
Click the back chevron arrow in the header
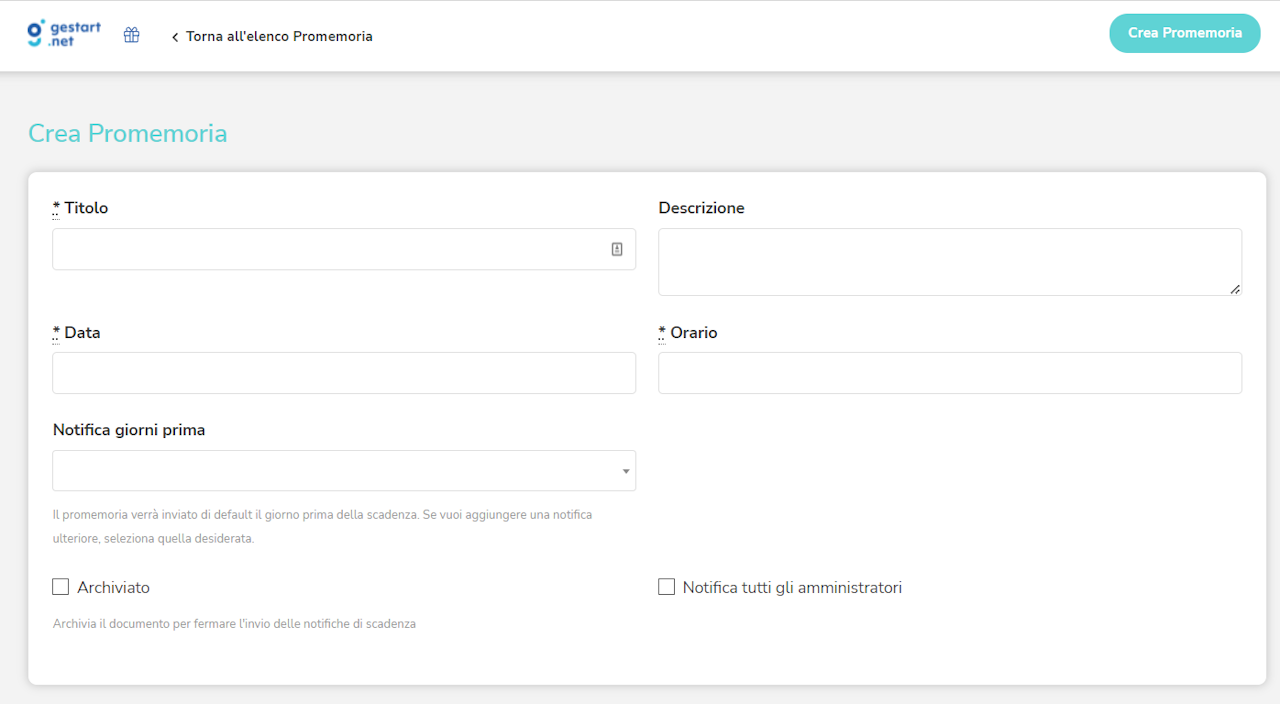(174, 36)
